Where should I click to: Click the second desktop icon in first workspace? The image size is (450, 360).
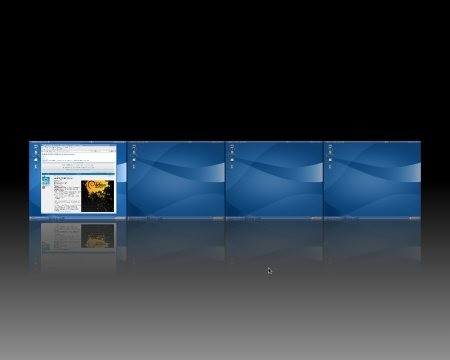click(x=36, y=153)
